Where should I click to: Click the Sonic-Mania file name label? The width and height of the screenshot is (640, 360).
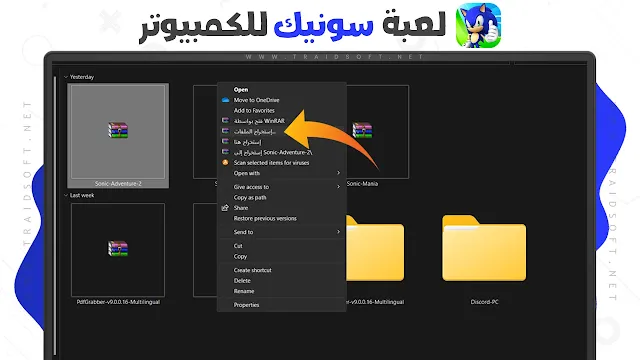(x=362, y=184)
